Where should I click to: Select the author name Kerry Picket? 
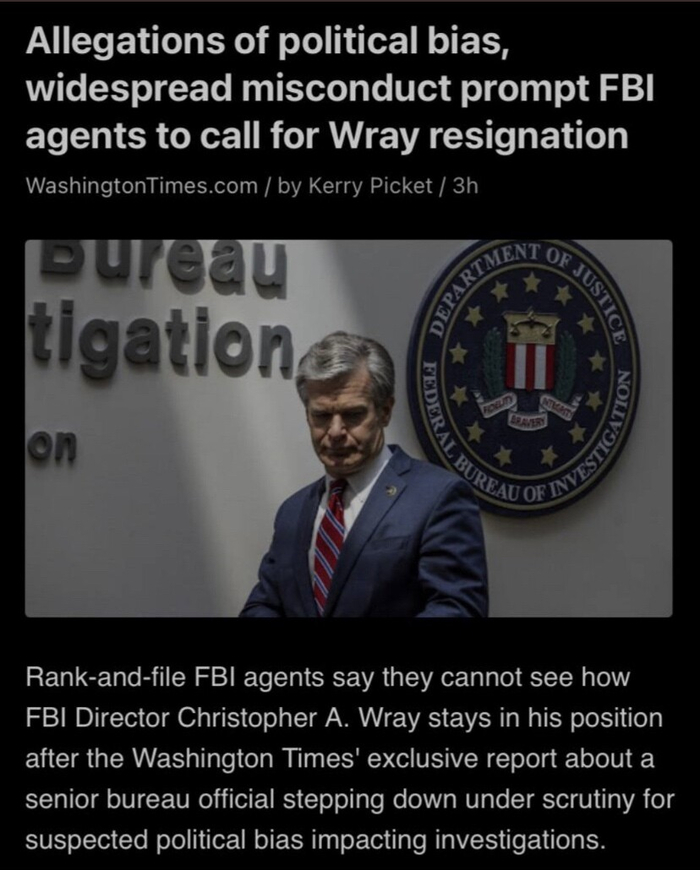tap(370, 186)
